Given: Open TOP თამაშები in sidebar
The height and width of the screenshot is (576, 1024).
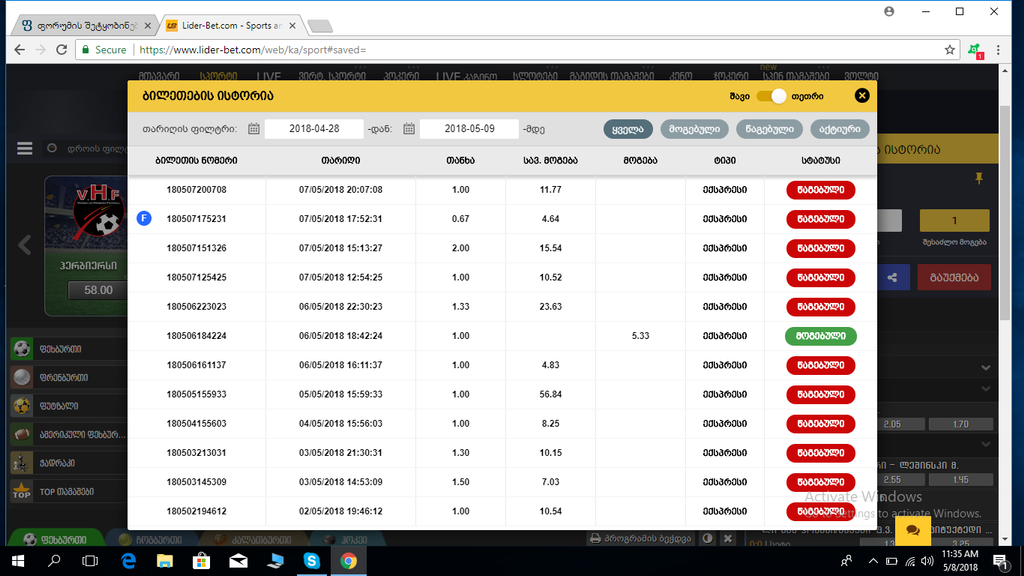Looking at the screenshot, I should coord(69,491).
